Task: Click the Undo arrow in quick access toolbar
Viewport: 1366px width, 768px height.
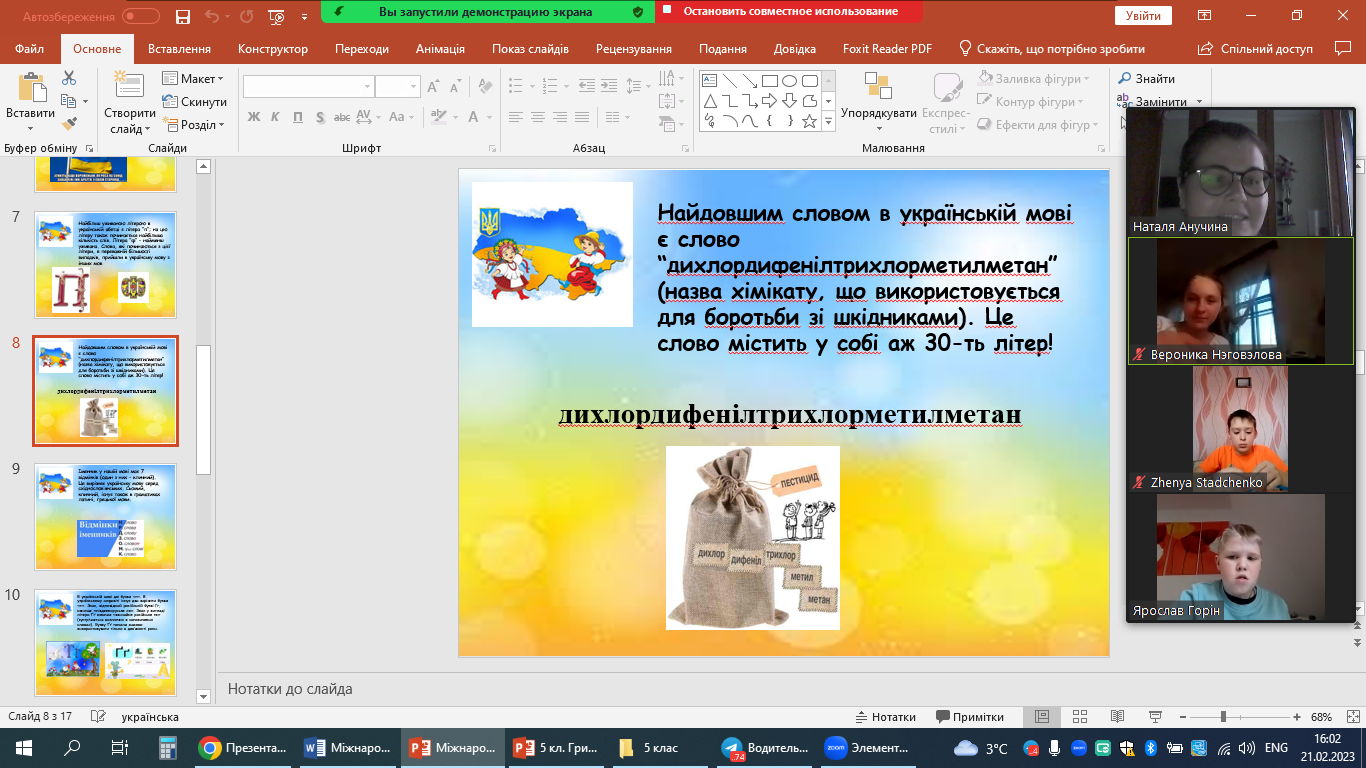Action: tap(211, 16)
